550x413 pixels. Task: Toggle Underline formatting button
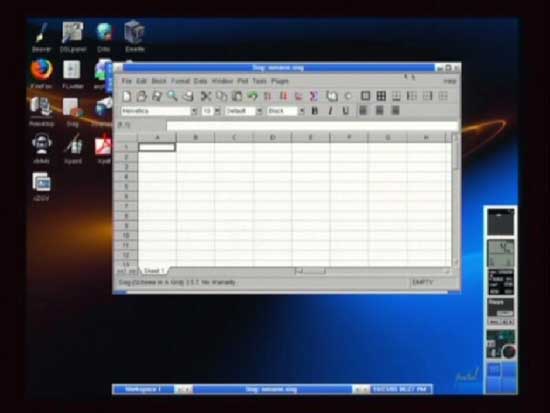click(346, 111)
